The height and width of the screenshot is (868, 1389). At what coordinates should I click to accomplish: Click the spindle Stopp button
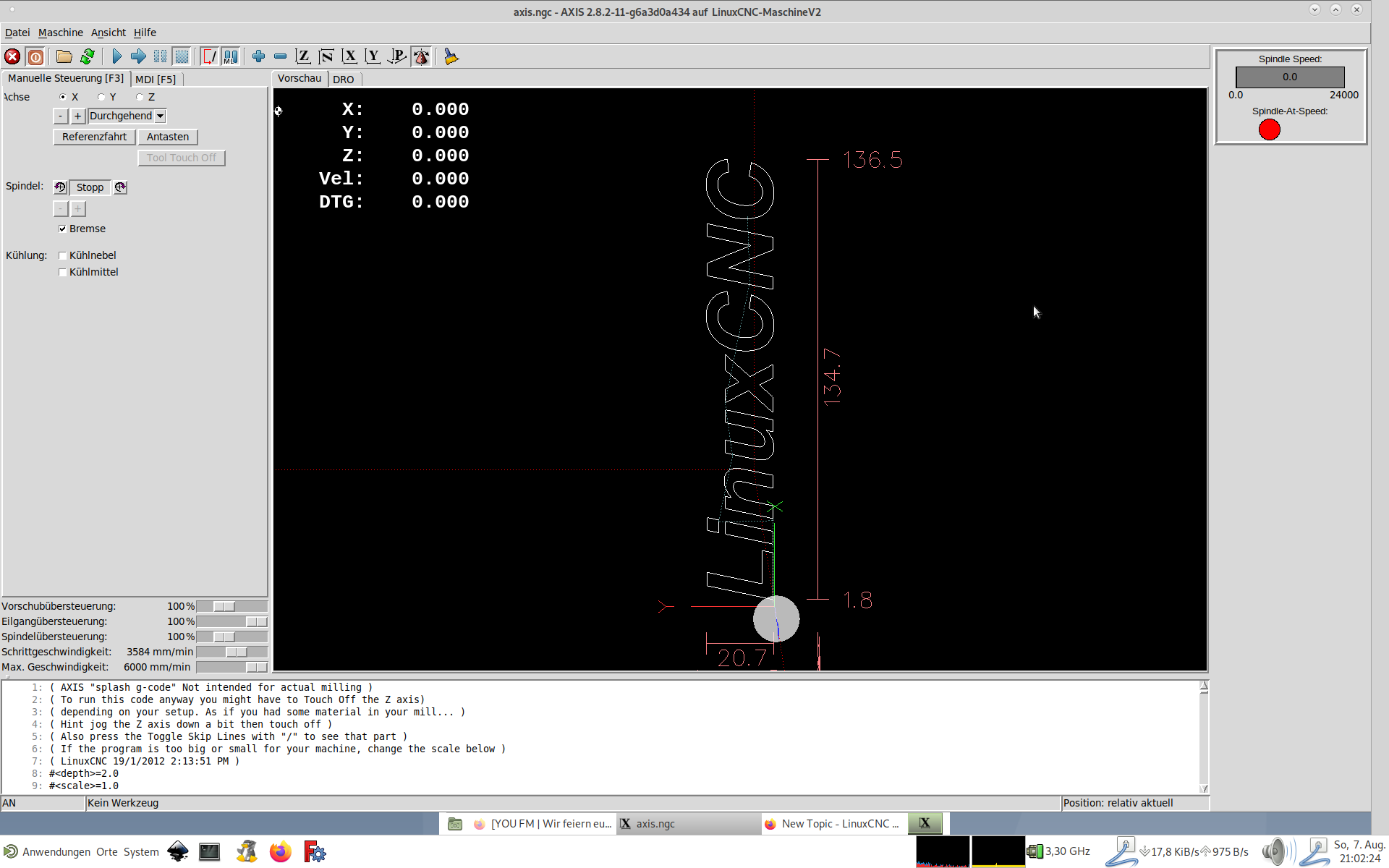pos(90,187)
